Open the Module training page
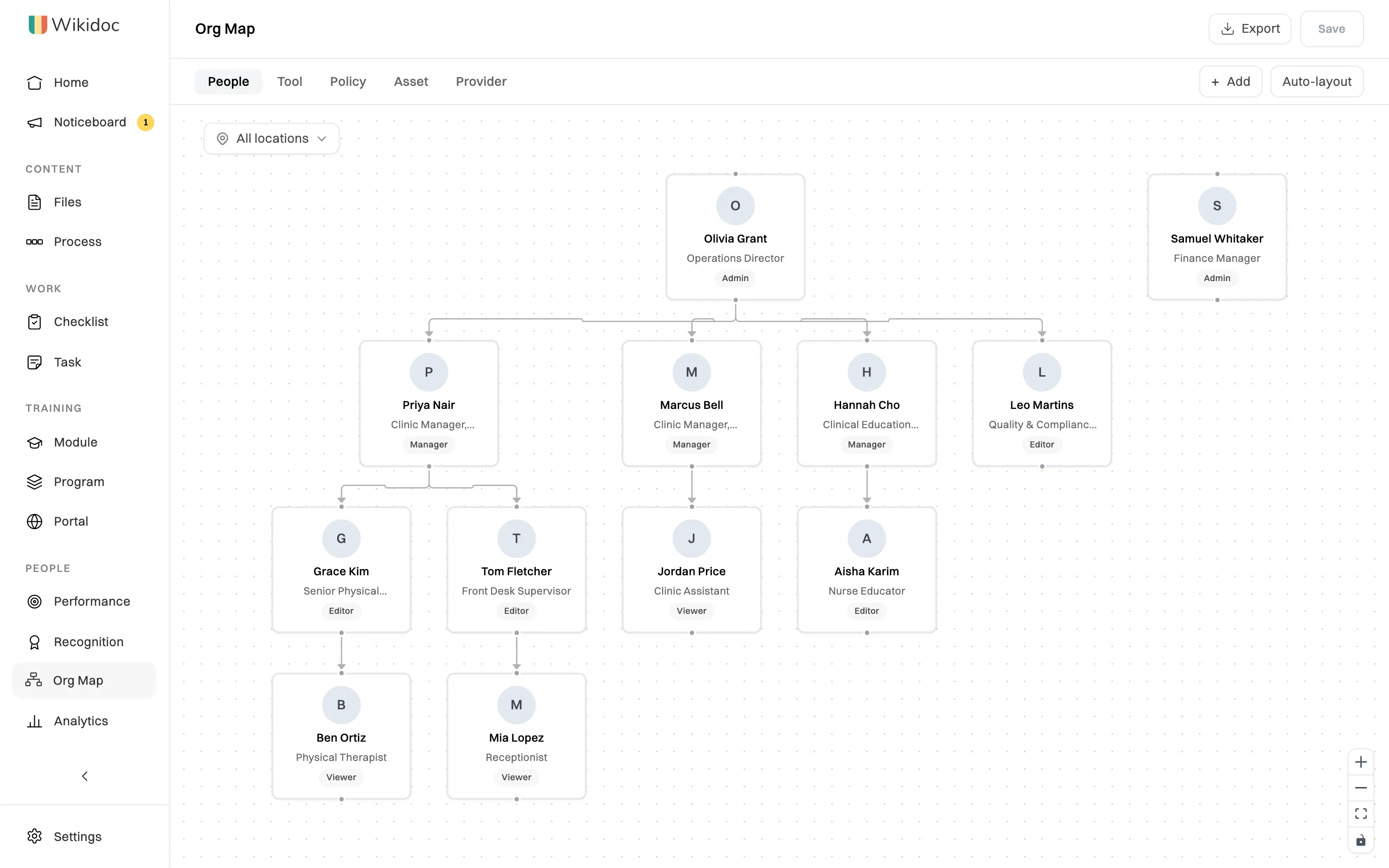1389x868 pixels. click(84, 443)
